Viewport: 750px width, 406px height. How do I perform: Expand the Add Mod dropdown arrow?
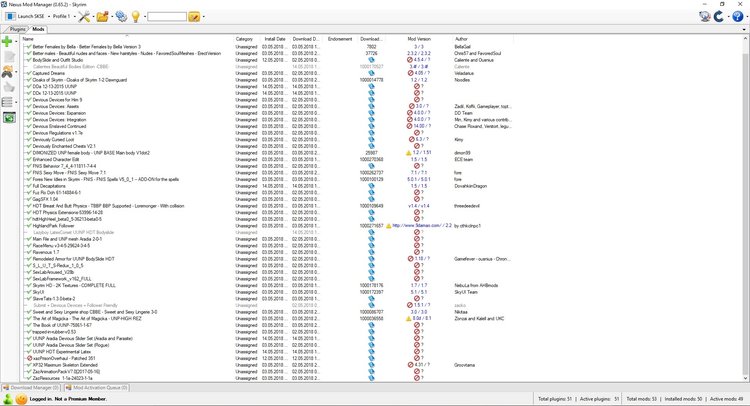[16, 42]
